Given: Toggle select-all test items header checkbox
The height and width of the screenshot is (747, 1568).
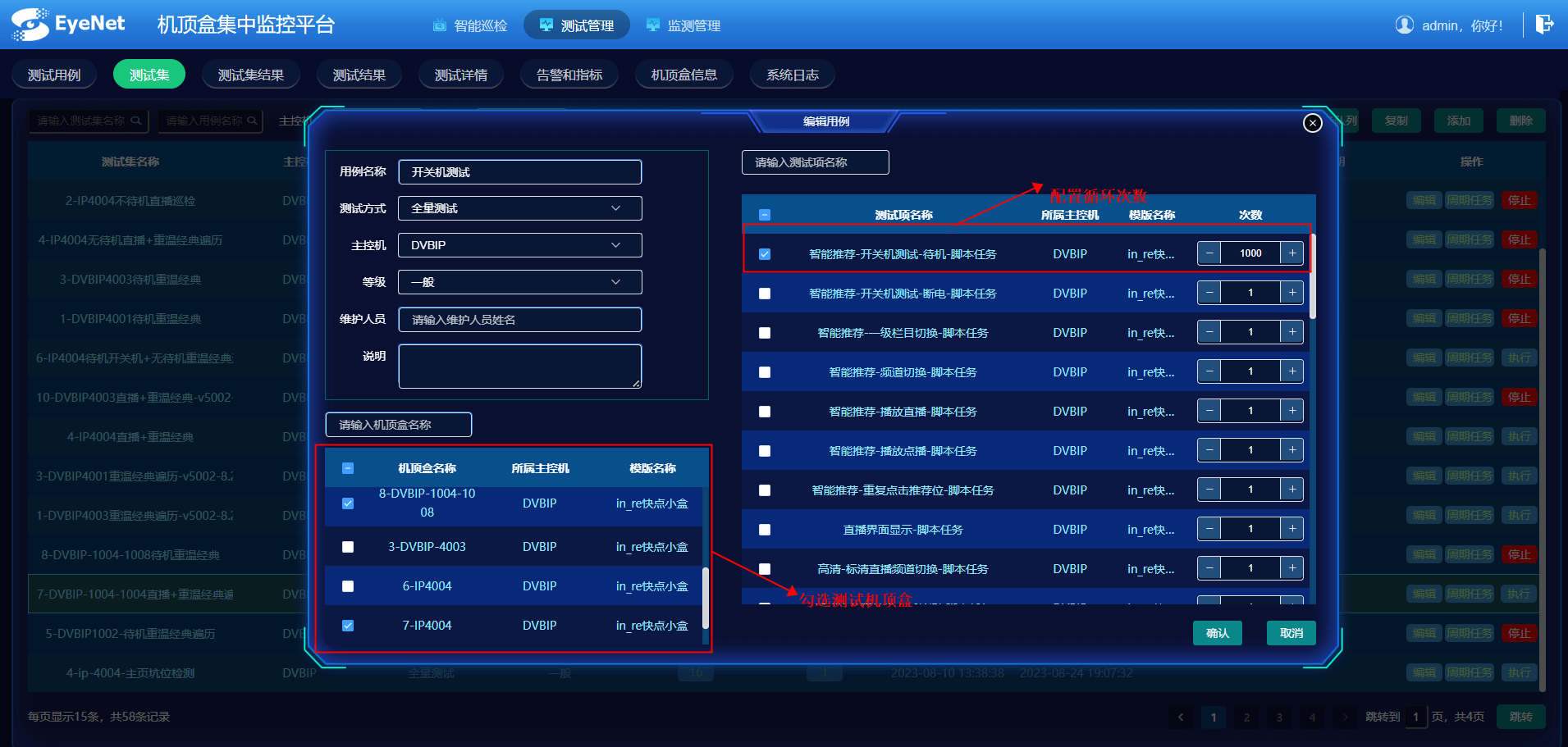Looking at the screenshot, I should (765, 215).
